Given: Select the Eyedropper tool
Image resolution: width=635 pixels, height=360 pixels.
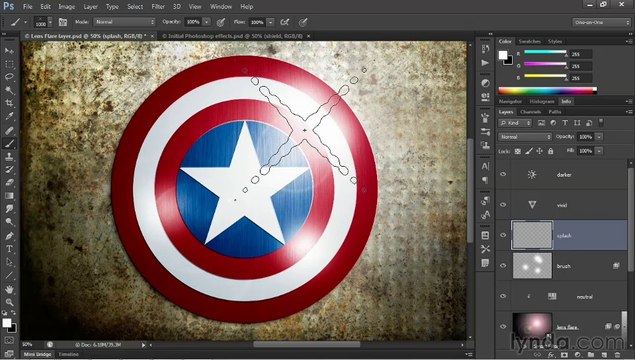Looking at the screenshot, I should (x=9, y=116).
